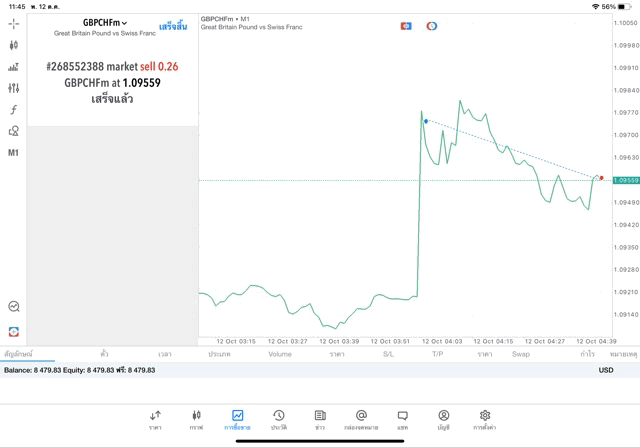Change the M1 timeframe in sidebar
This screenshot has height=447, width=640.
pos(13,153)
